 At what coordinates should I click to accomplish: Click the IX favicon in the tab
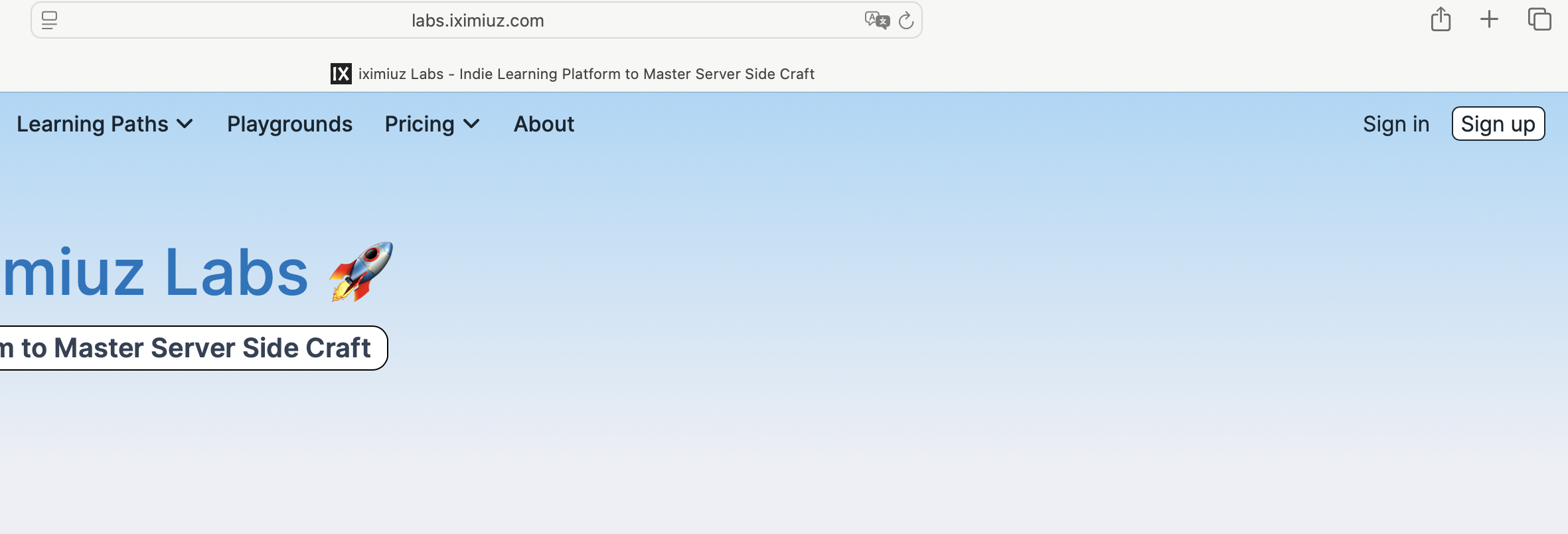(x=341, y=74)
